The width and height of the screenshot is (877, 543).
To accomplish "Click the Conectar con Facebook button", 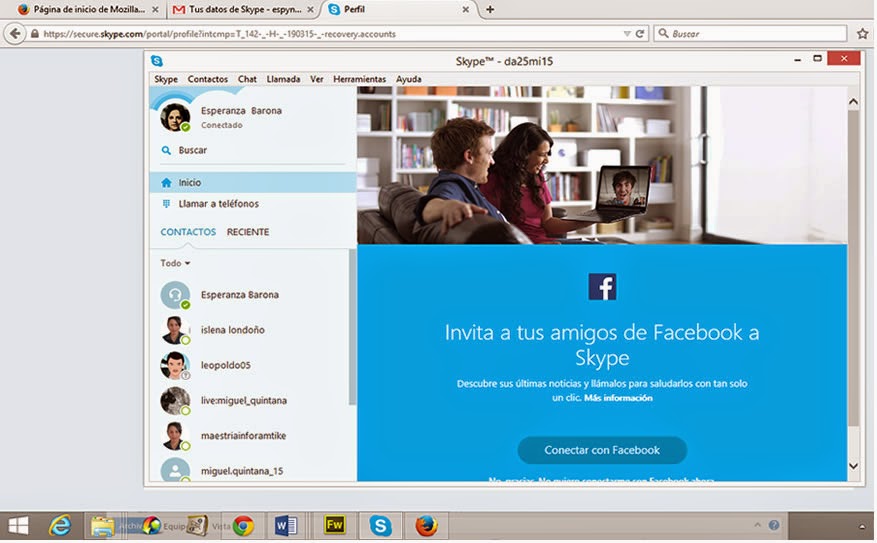I will coord(602,450).
